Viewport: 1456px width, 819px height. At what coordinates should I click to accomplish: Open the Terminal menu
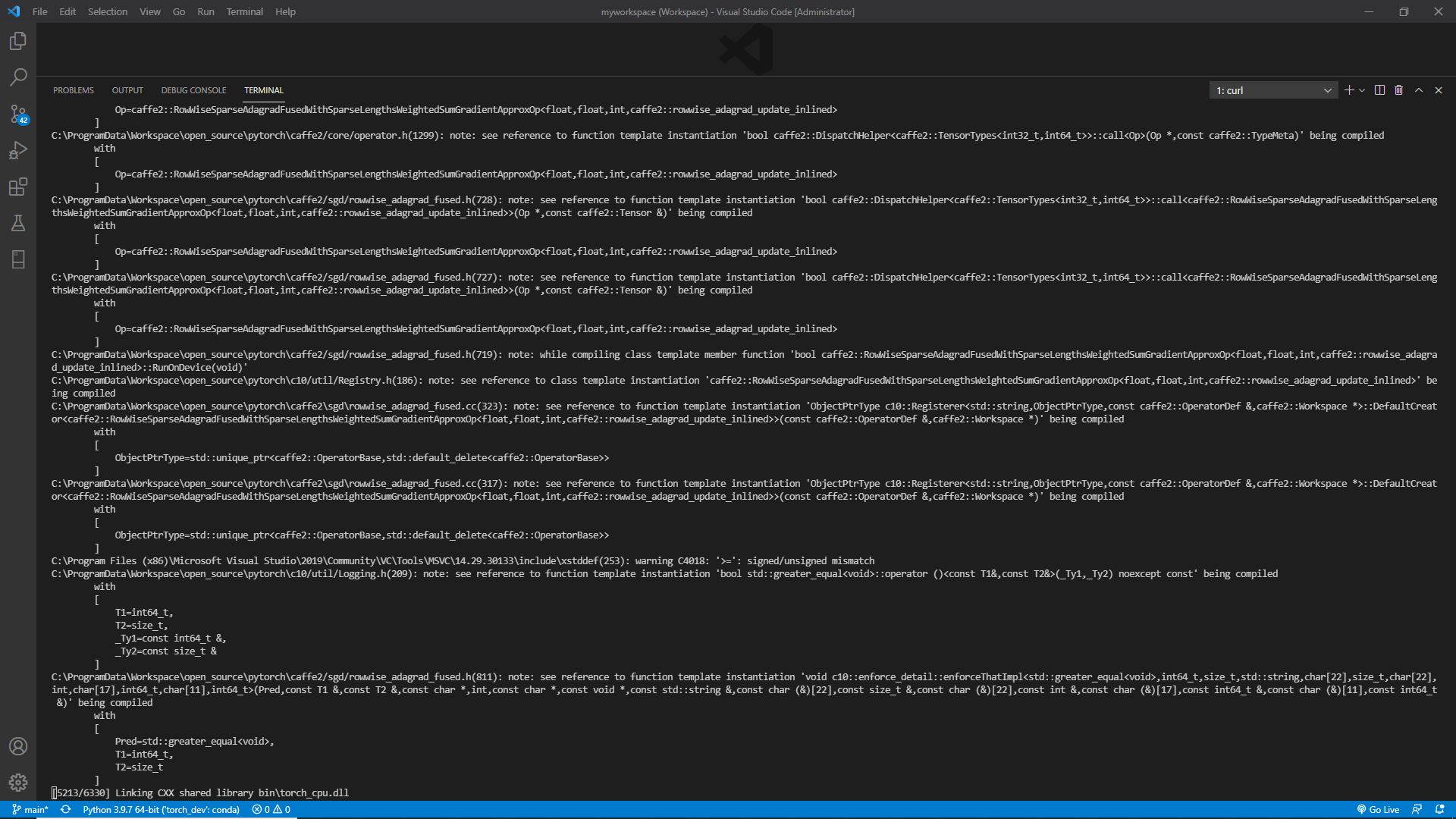244,11
